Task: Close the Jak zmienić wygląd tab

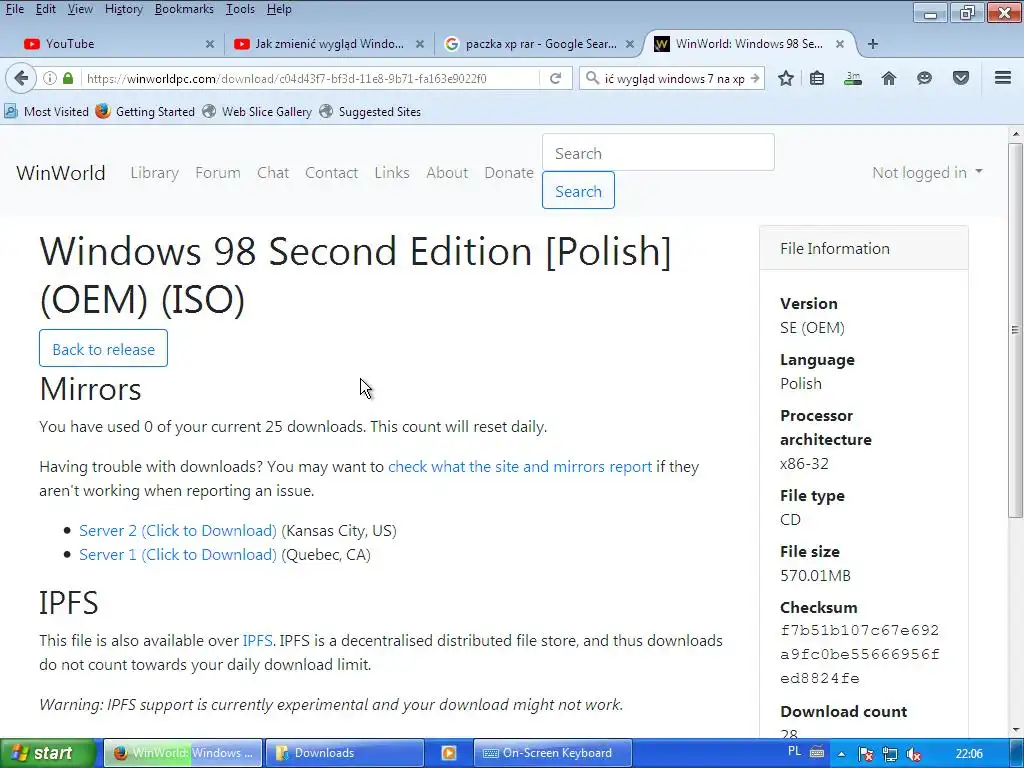Action: [x=420, y=44]
